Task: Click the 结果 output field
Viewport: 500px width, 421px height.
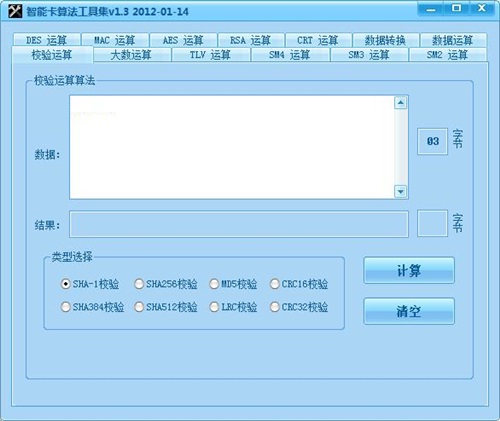Action: tap(239, 224)
